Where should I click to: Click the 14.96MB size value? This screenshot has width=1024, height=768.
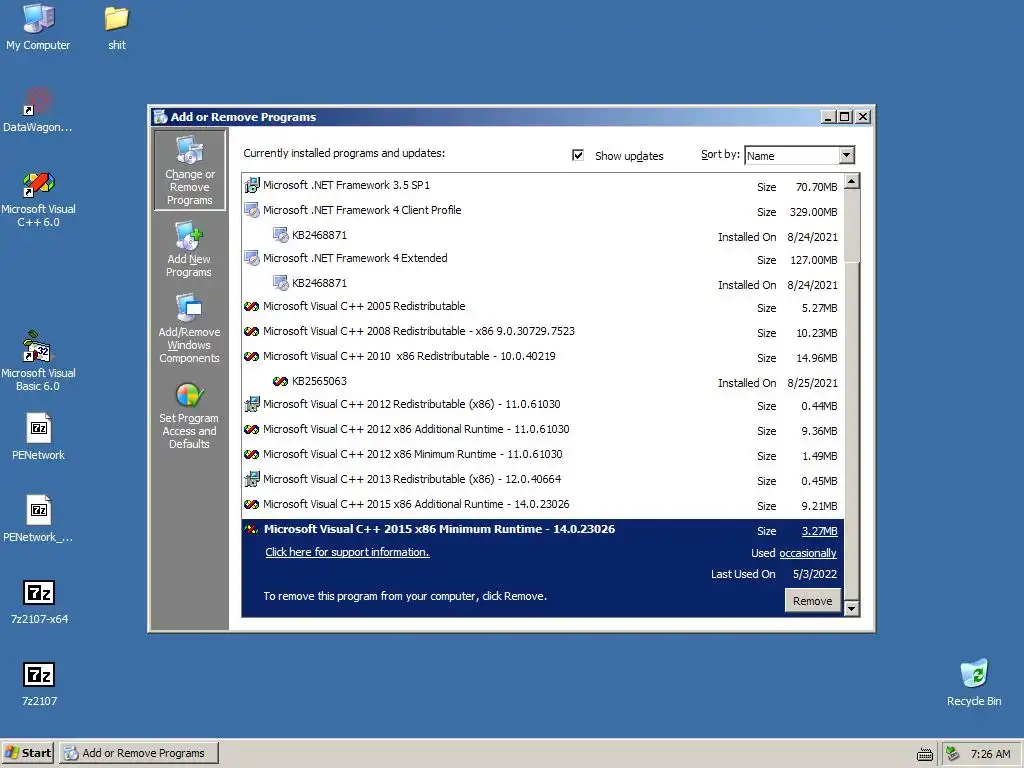pos(816,359)
